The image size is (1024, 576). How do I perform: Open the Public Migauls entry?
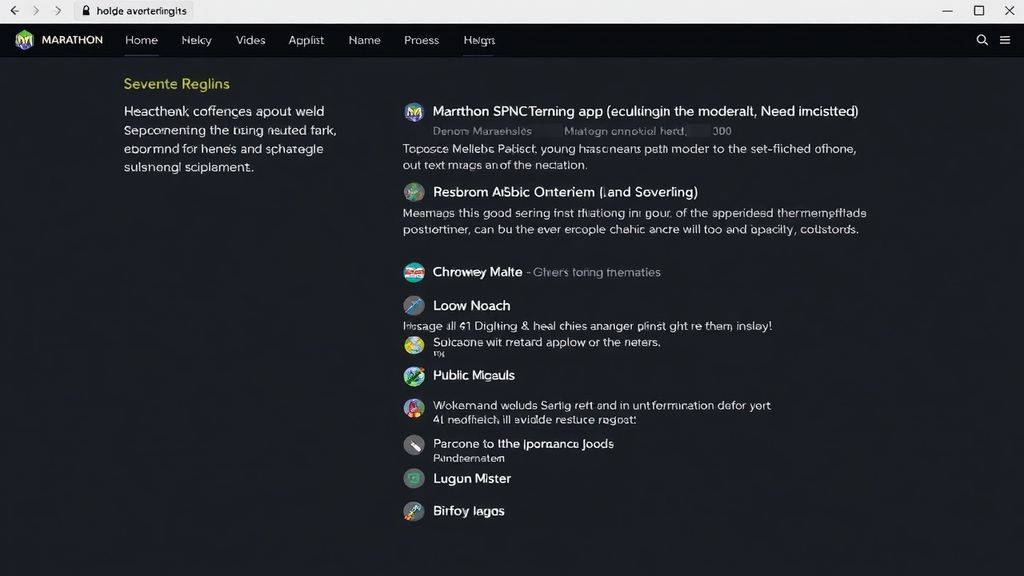tap(473, 376)
